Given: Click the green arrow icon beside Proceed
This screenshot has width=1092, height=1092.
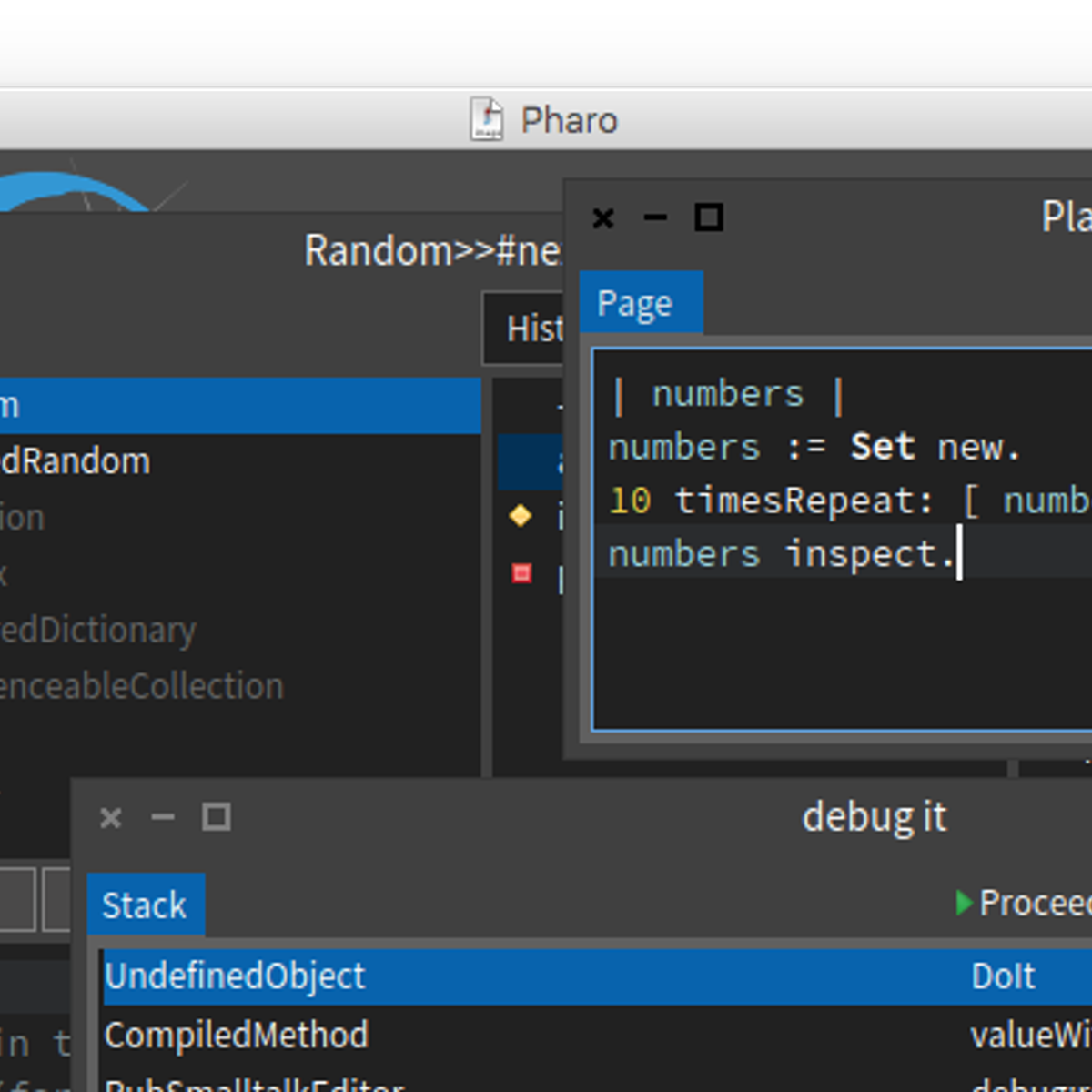Looking at the screenshot, I should tap(964, 904).
